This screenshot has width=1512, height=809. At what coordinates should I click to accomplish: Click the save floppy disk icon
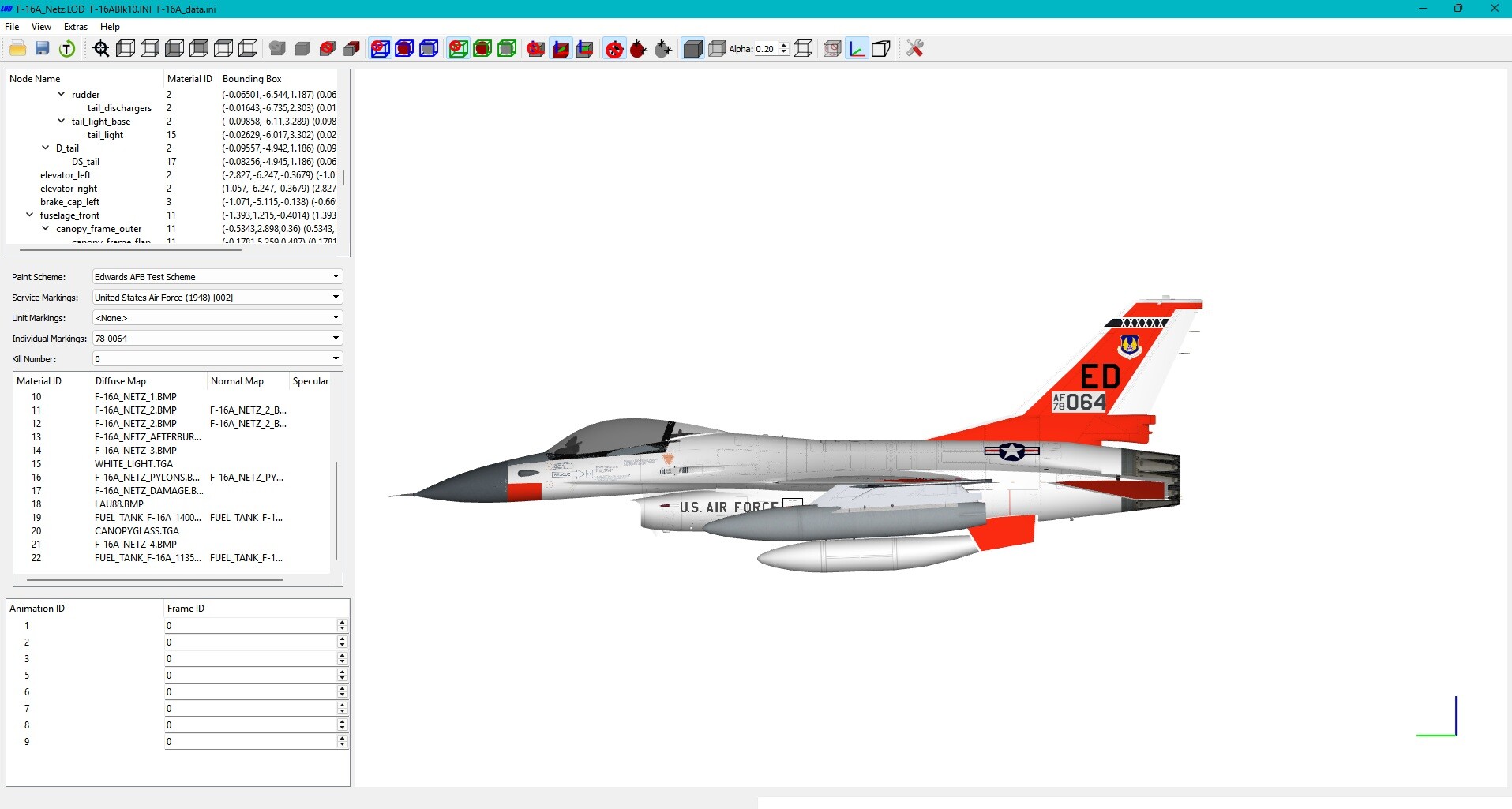43,49
